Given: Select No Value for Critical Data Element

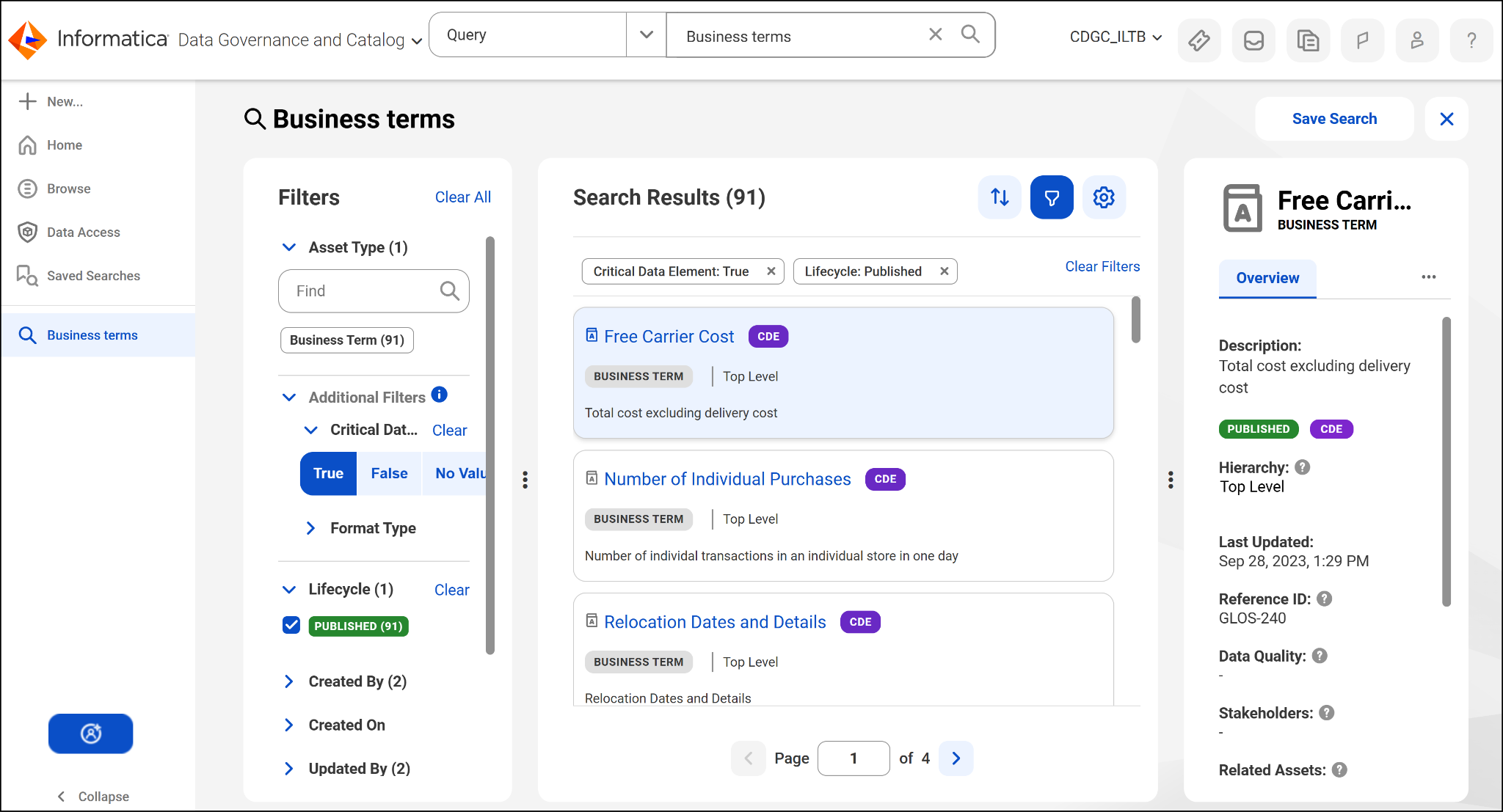Looking at the screenshot, I should 455,474.
